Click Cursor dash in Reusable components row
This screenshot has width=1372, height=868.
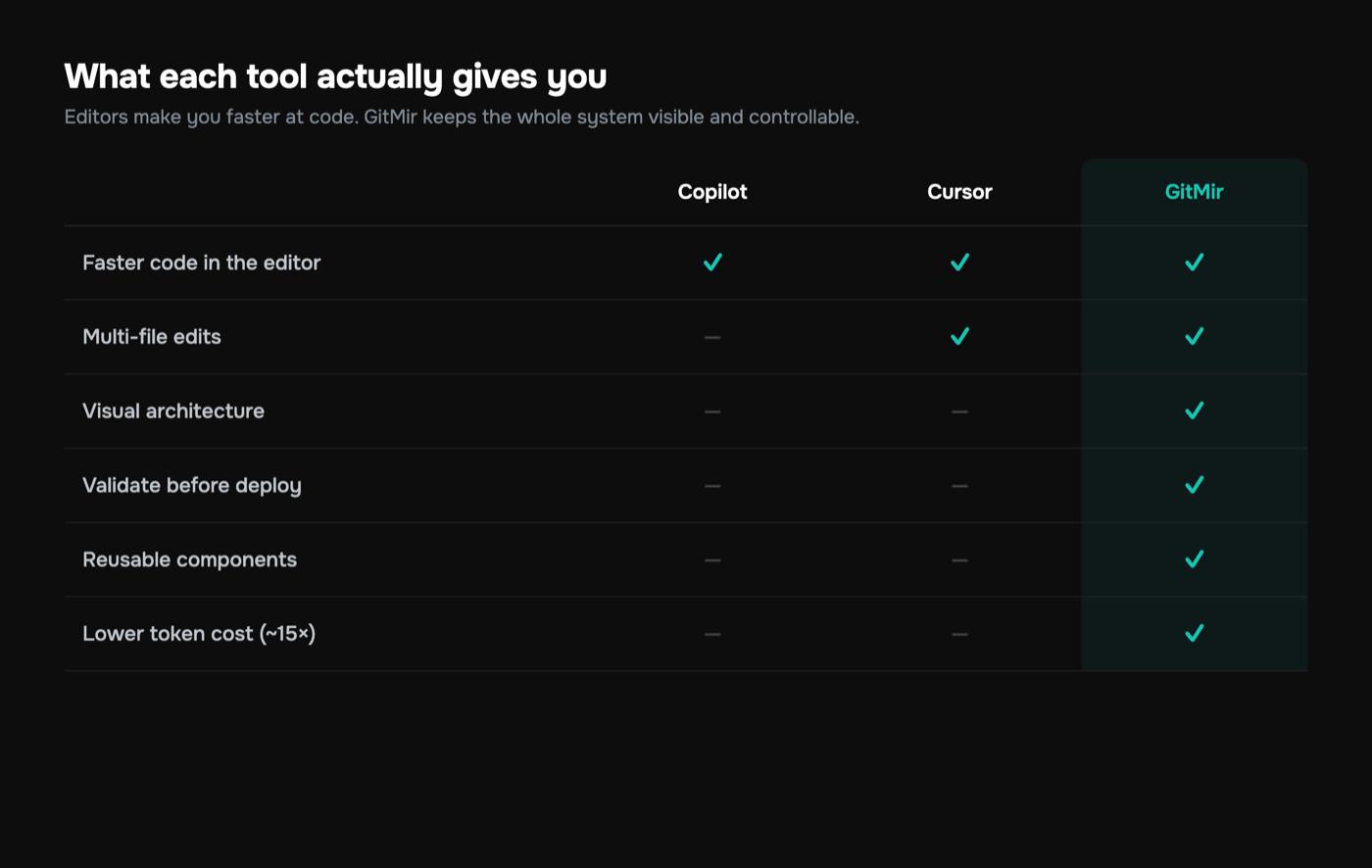(x=959, y=560)
